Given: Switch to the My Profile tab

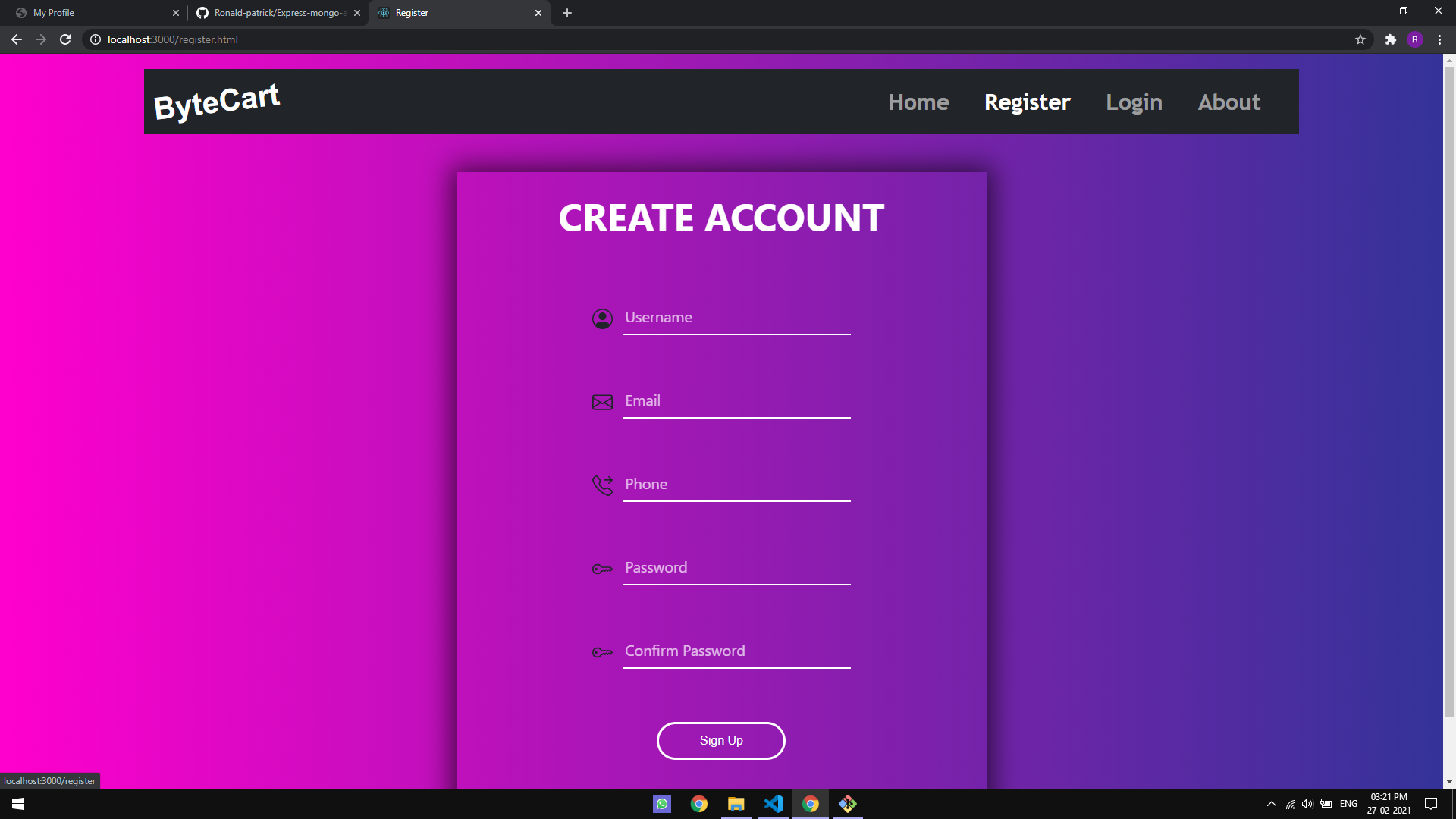Looking at the screenshot, I should tap(91, 13).
